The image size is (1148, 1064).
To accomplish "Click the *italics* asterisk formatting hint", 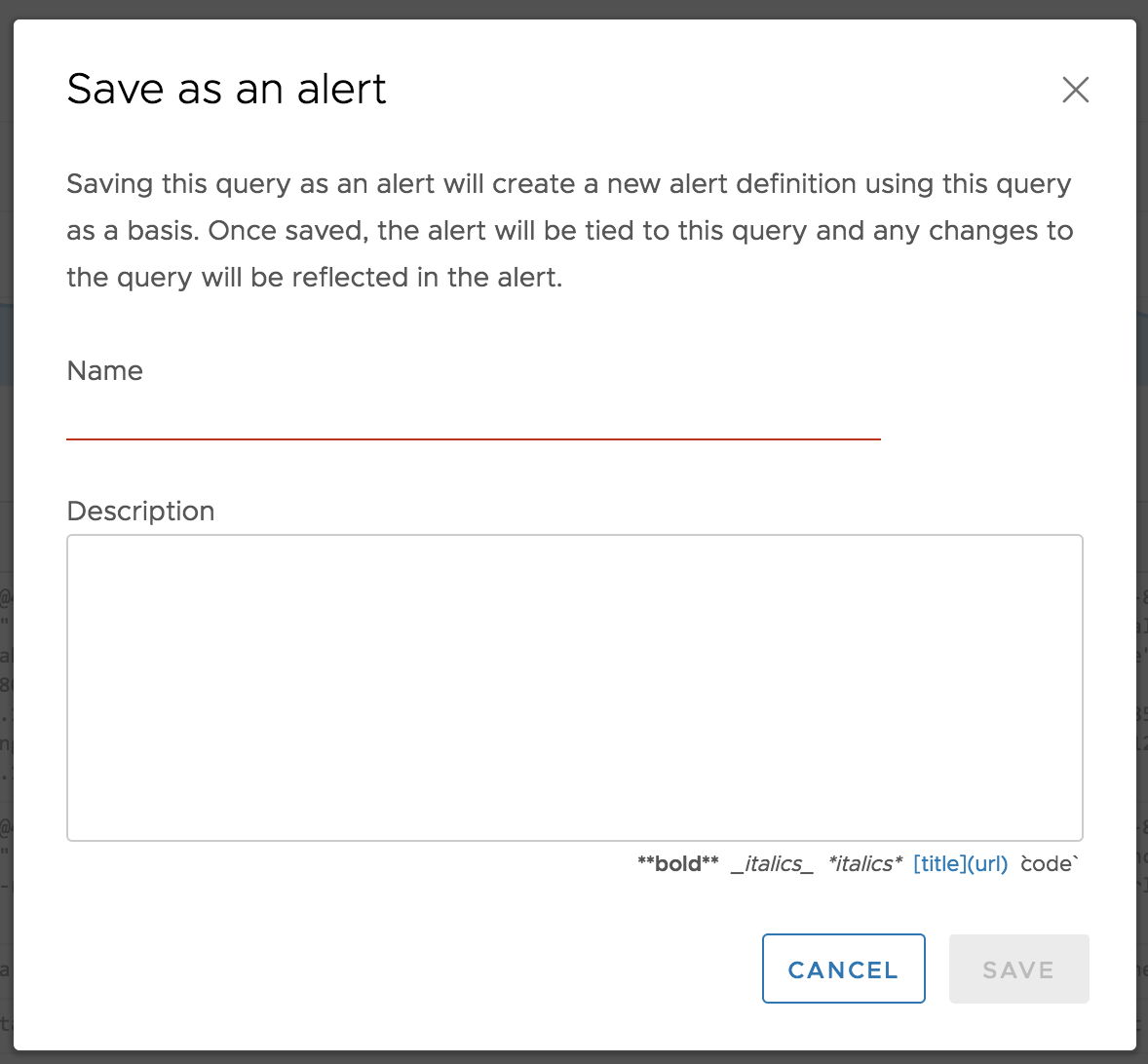I will click(864, 864).
